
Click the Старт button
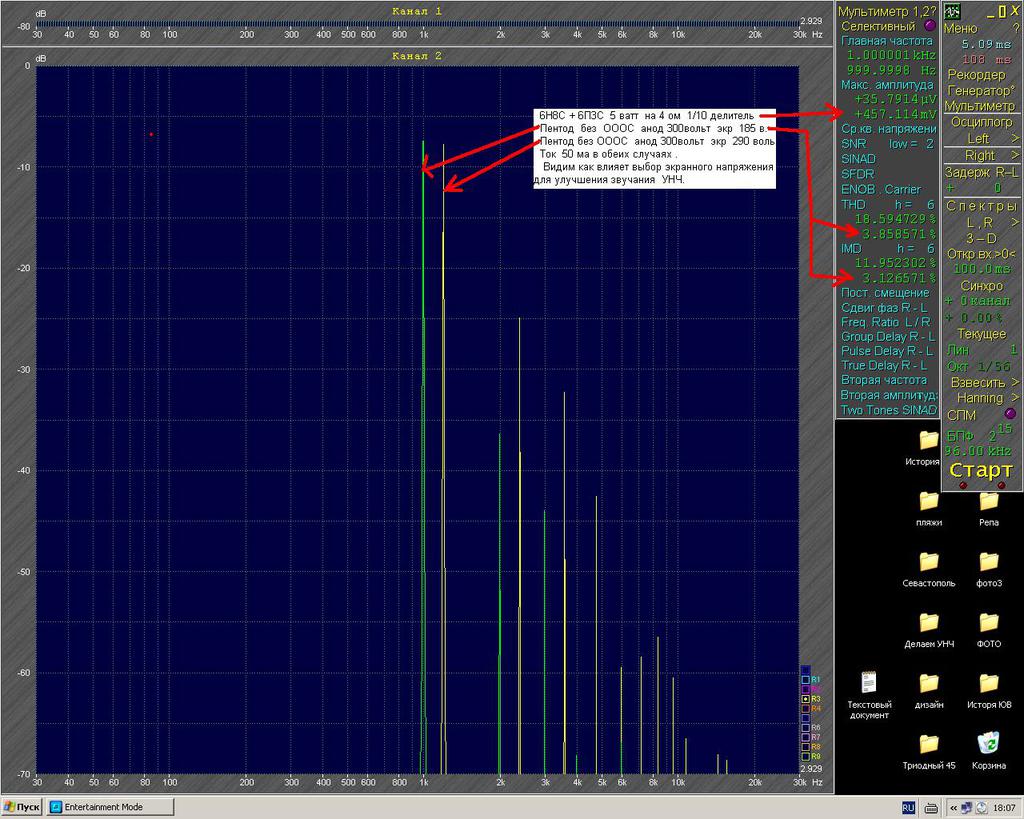click(981, 470)
